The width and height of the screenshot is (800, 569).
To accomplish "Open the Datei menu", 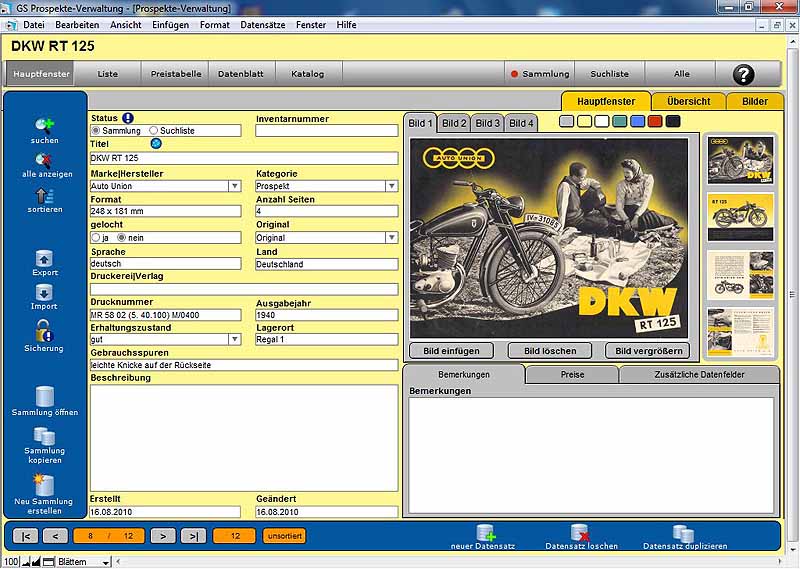I will point(34,24).
